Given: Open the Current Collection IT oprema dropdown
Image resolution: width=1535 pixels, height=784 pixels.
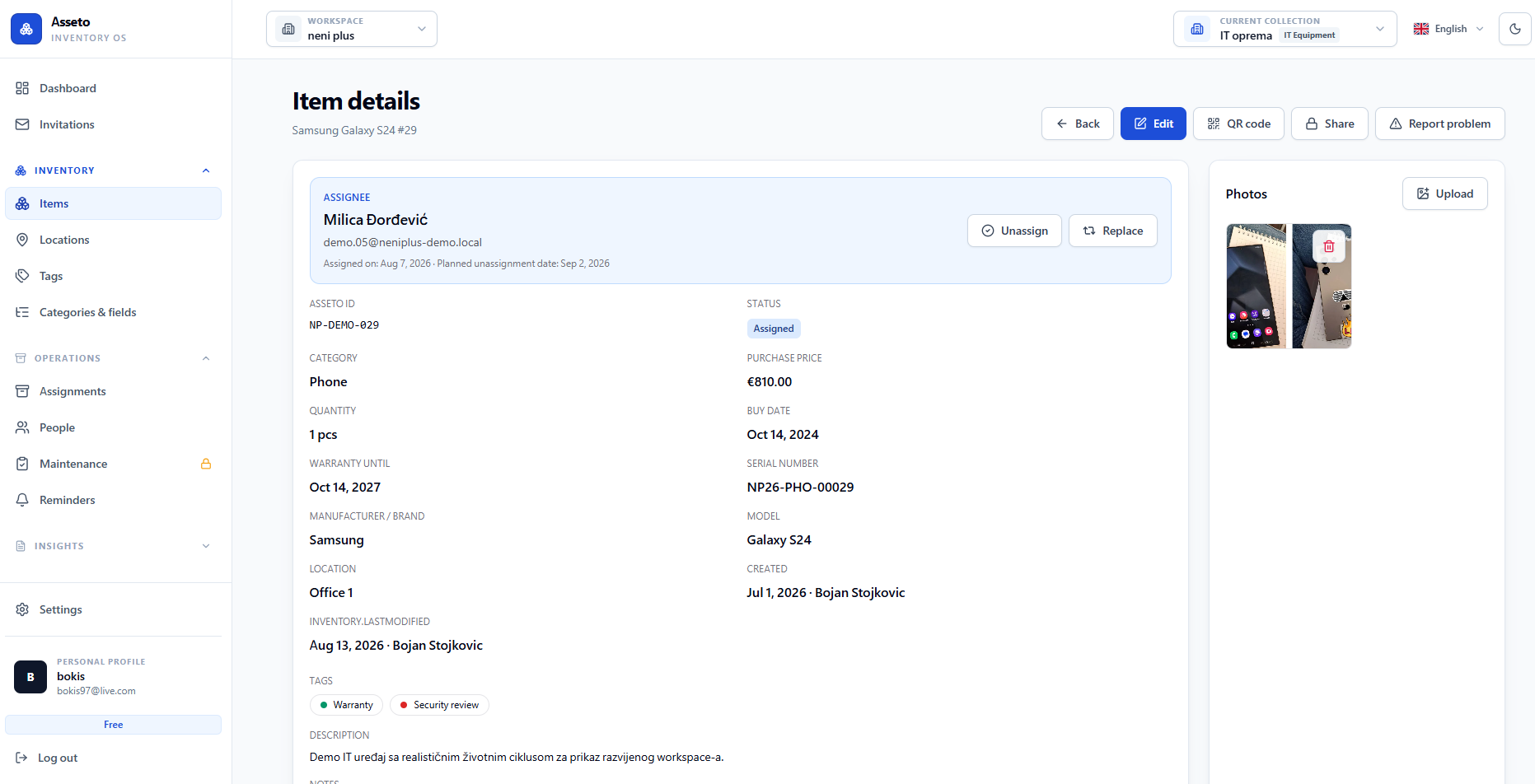Looking at the screenshot, I should point(1285,29).
